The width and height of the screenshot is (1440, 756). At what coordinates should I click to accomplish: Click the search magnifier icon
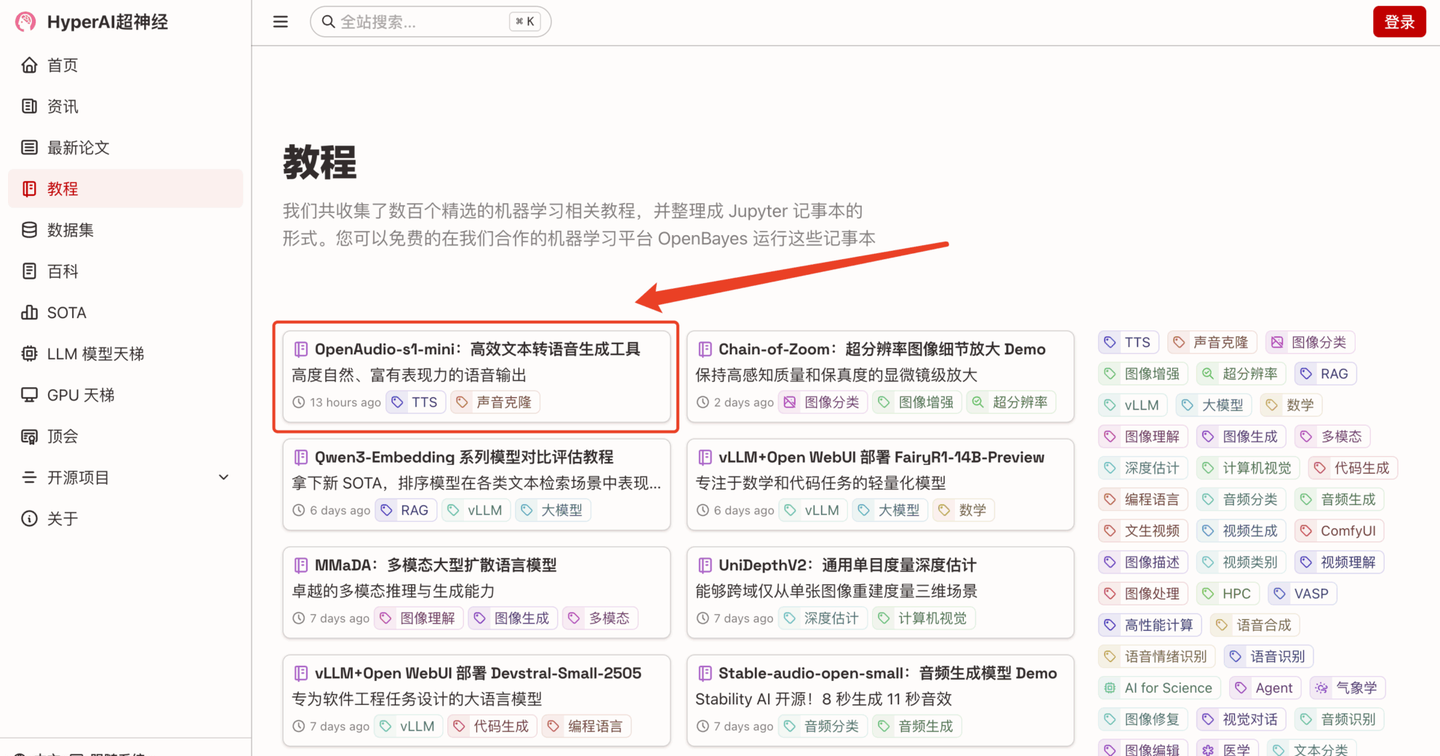click(x=328, y=21)
